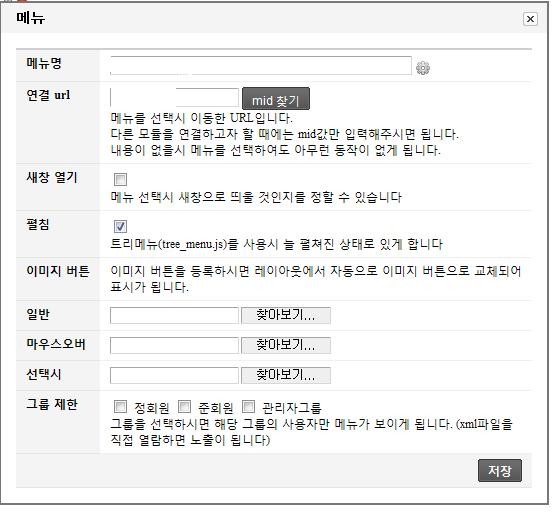Screen dimensions: 555x518
Task: Click the 일반 file path field
Action: 174,315
